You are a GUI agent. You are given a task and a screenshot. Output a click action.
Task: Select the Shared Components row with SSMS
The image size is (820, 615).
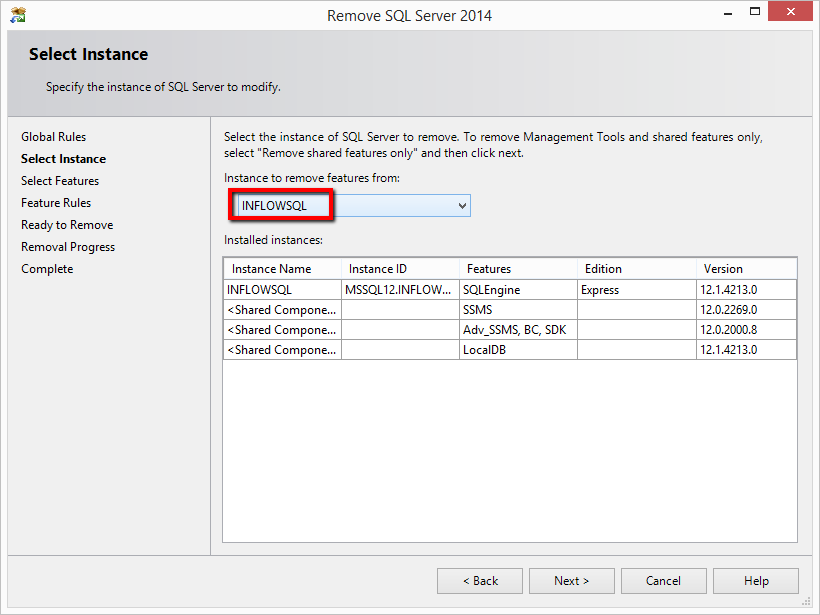coord(510,310)
